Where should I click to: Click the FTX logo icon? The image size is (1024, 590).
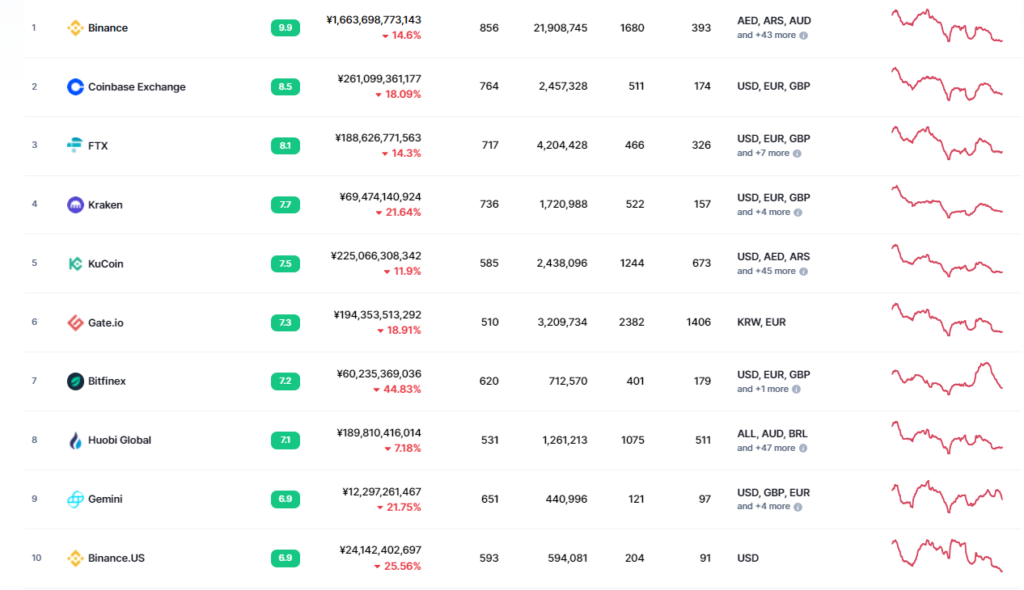[x=75, y=145]
